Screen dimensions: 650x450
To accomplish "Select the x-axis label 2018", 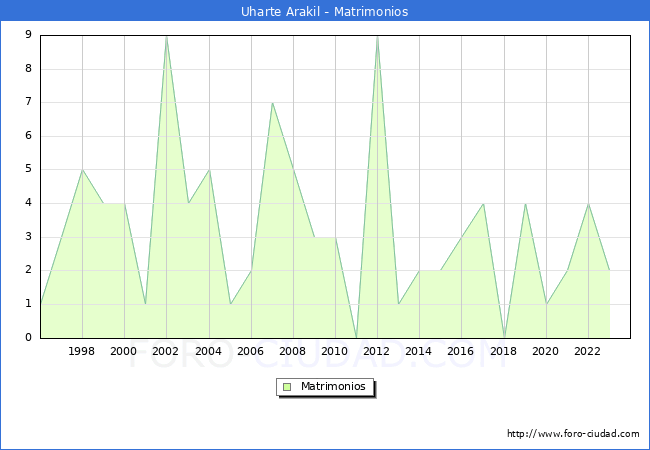I will (504, 351).
